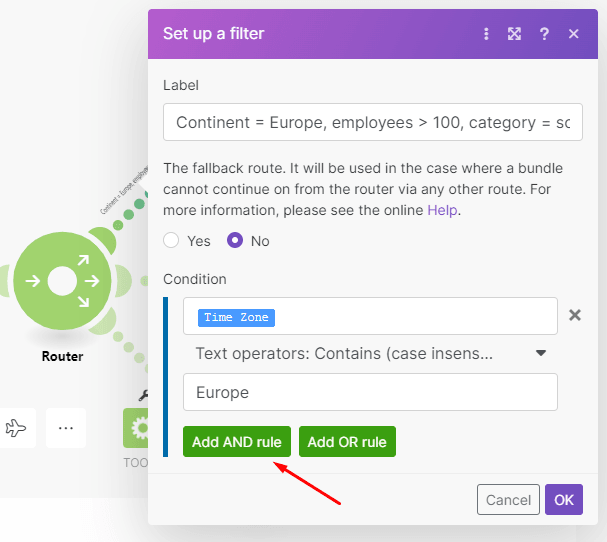Screen dimensions: 607x542
Task: Open the online Help link
Action: tap(441, 211)
